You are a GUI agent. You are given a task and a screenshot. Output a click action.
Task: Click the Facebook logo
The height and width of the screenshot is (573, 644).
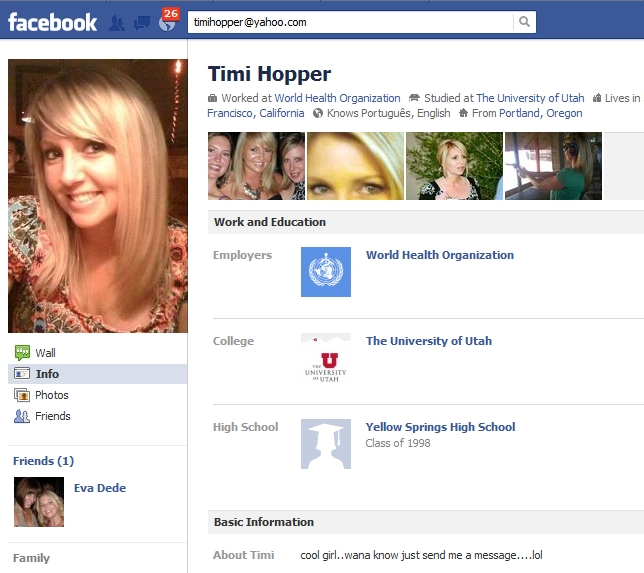coord(53,21)
